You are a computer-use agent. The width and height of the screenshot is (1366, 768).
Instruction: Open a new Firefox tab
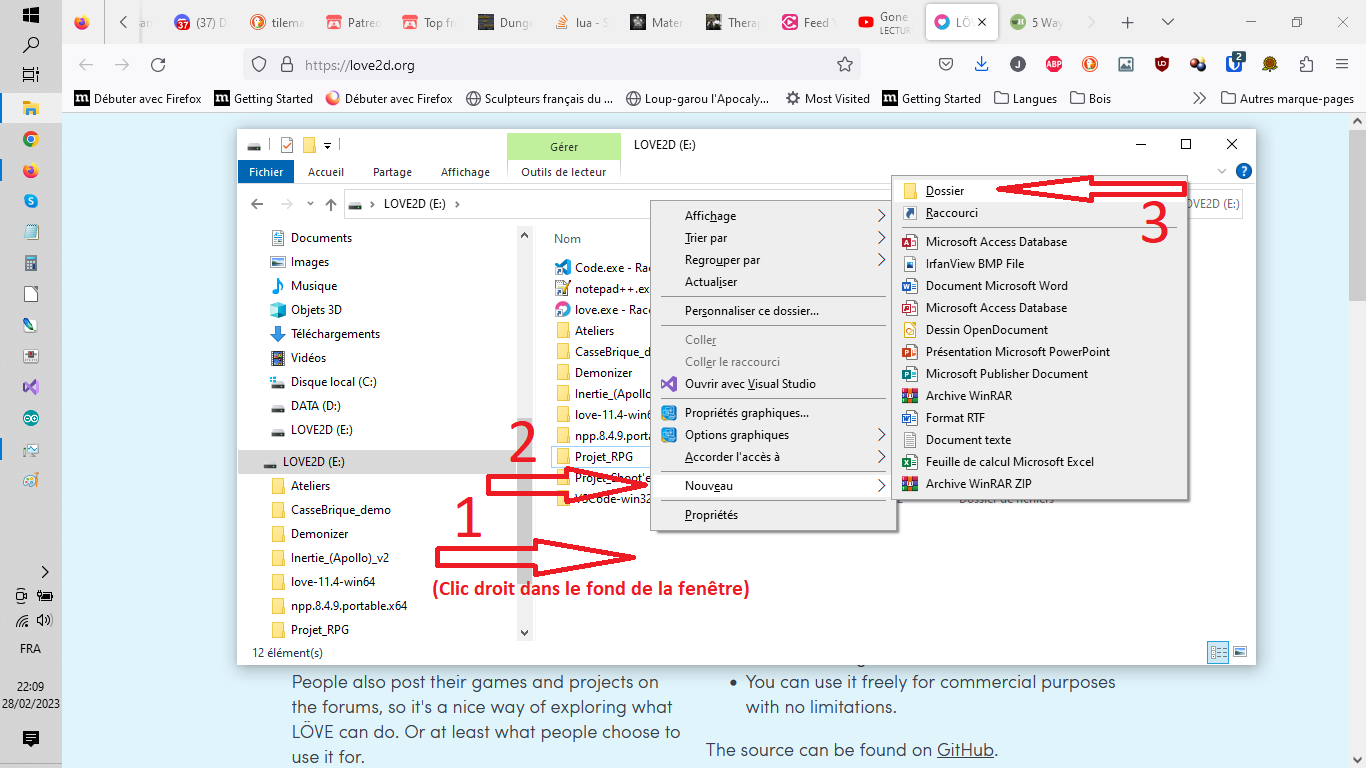tap(1128, 22)
